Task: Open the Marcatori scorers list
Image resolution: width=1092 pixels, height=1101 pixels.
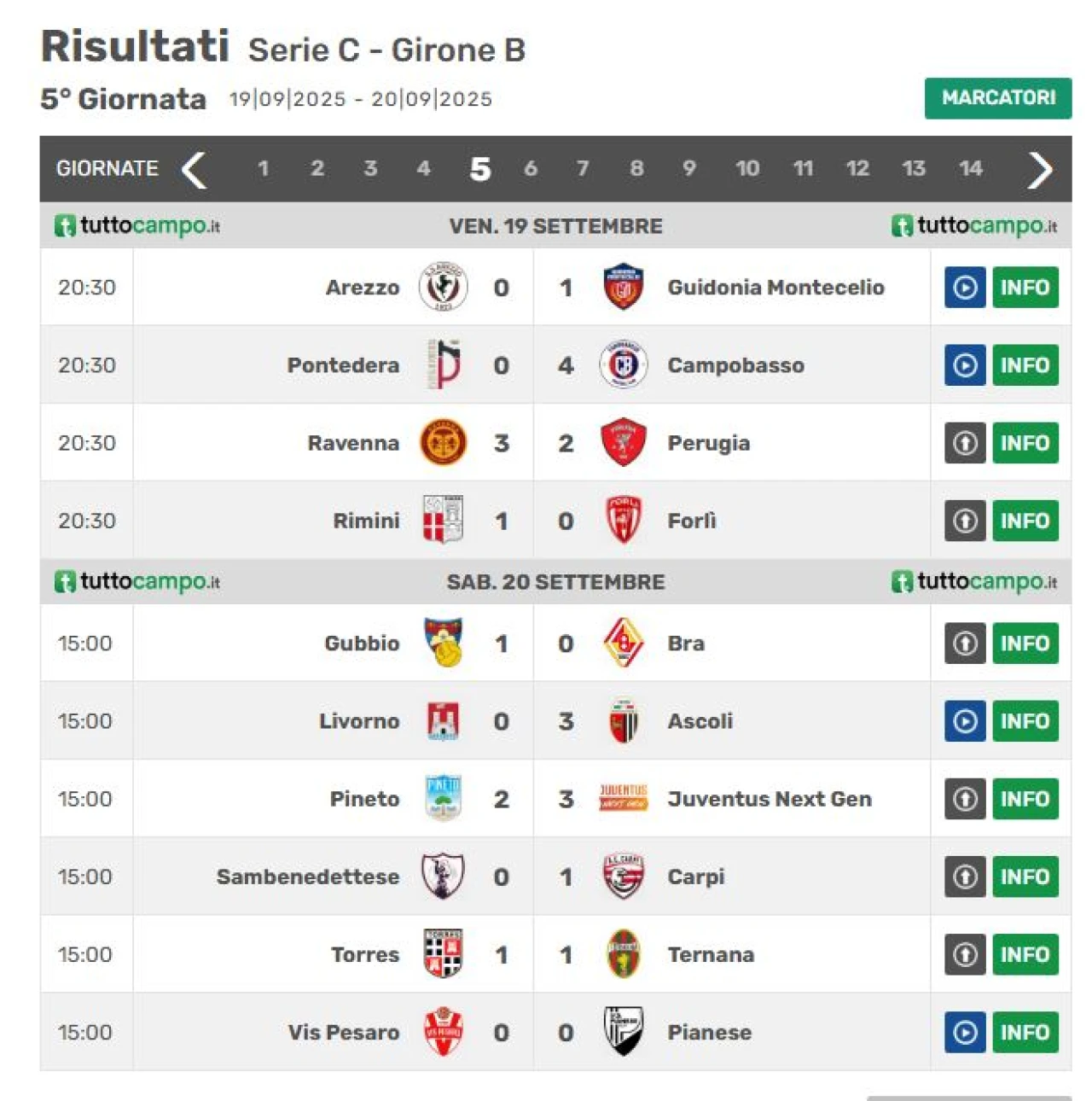Action: [997, 98]
